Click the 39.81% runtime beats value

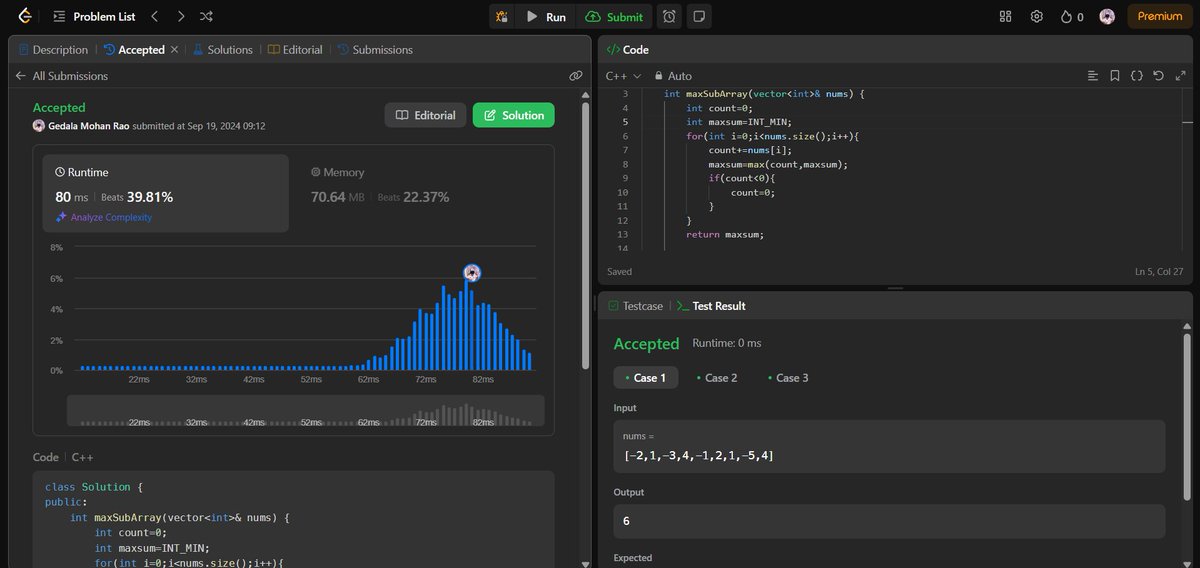pos(150,197)
